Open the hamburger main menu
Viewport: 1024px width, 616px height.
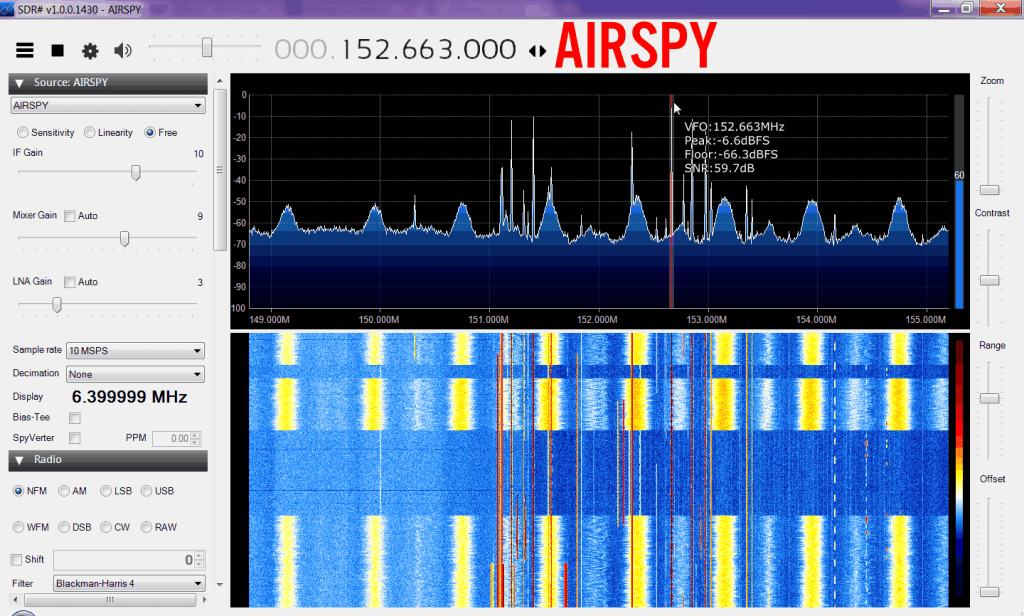tap(25, 50)
